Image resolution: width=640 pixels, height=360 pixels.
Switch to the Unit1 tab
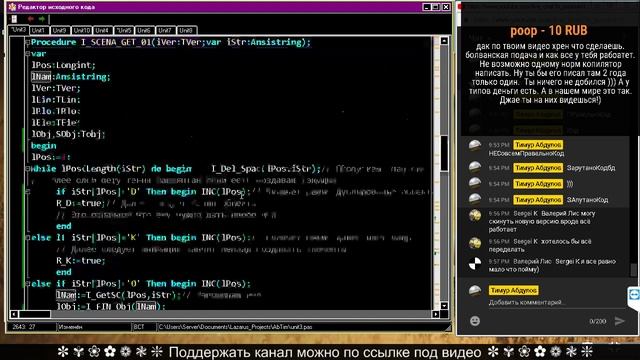click(39, 30)
